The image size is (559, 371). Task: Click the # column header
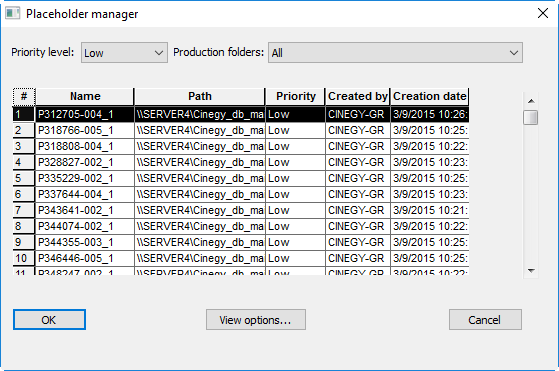point(24,97)
